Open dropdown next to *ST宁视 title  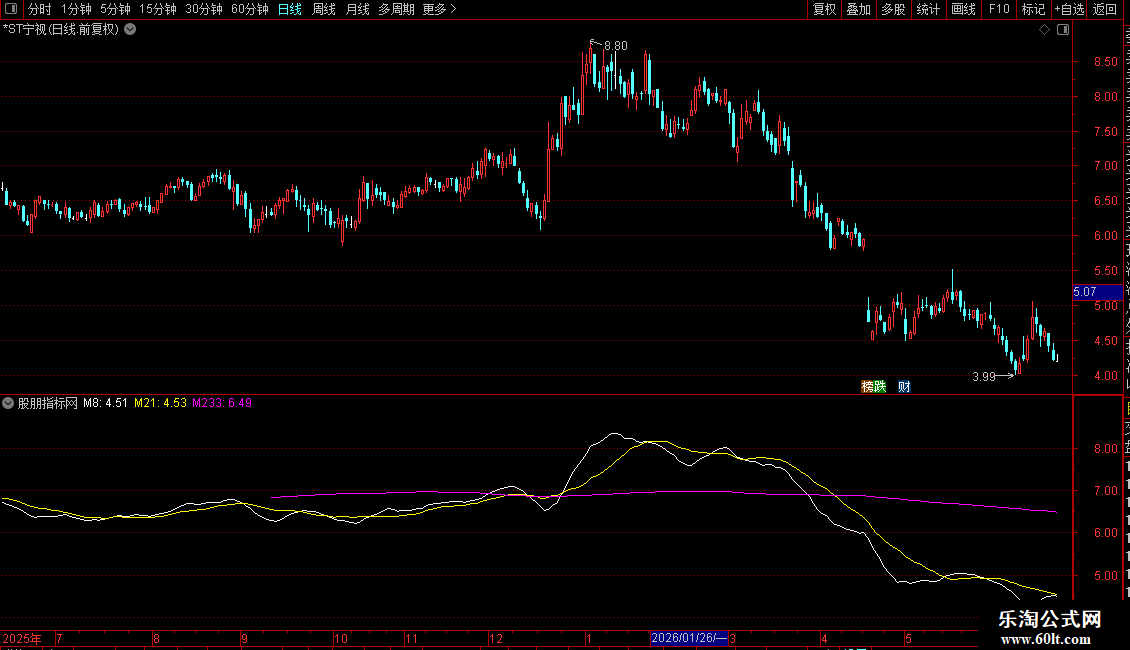click(130, 30)
